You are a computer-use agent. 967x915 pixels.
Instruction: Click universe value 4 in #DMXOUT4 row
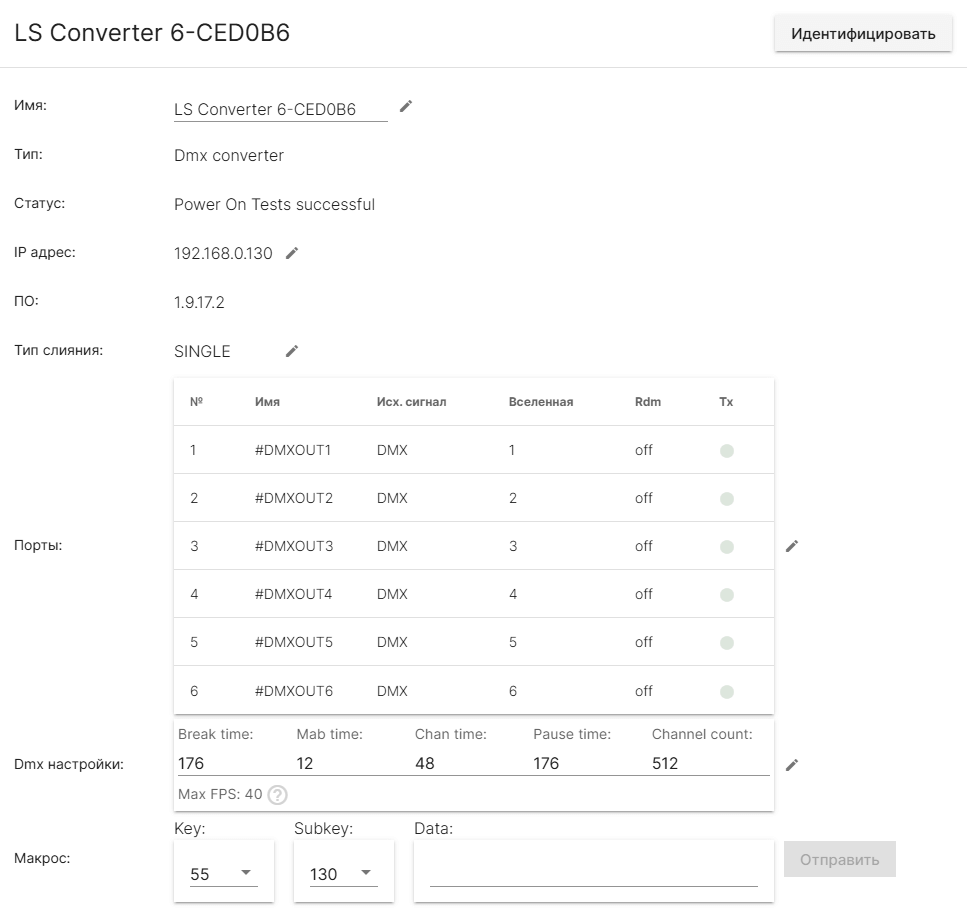pyautogui.click(x=513, y=594)
